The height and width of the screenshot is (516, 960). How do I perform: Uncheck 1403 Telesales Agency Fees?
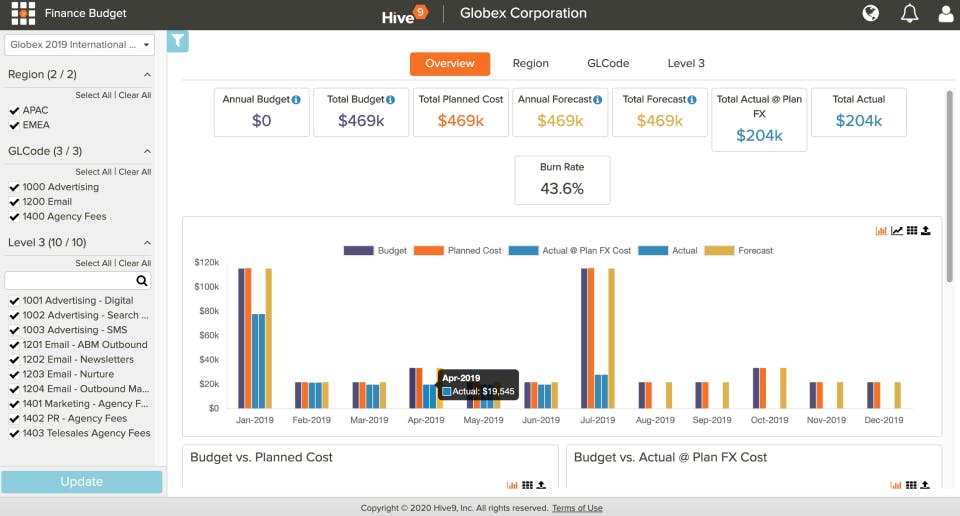14,433
